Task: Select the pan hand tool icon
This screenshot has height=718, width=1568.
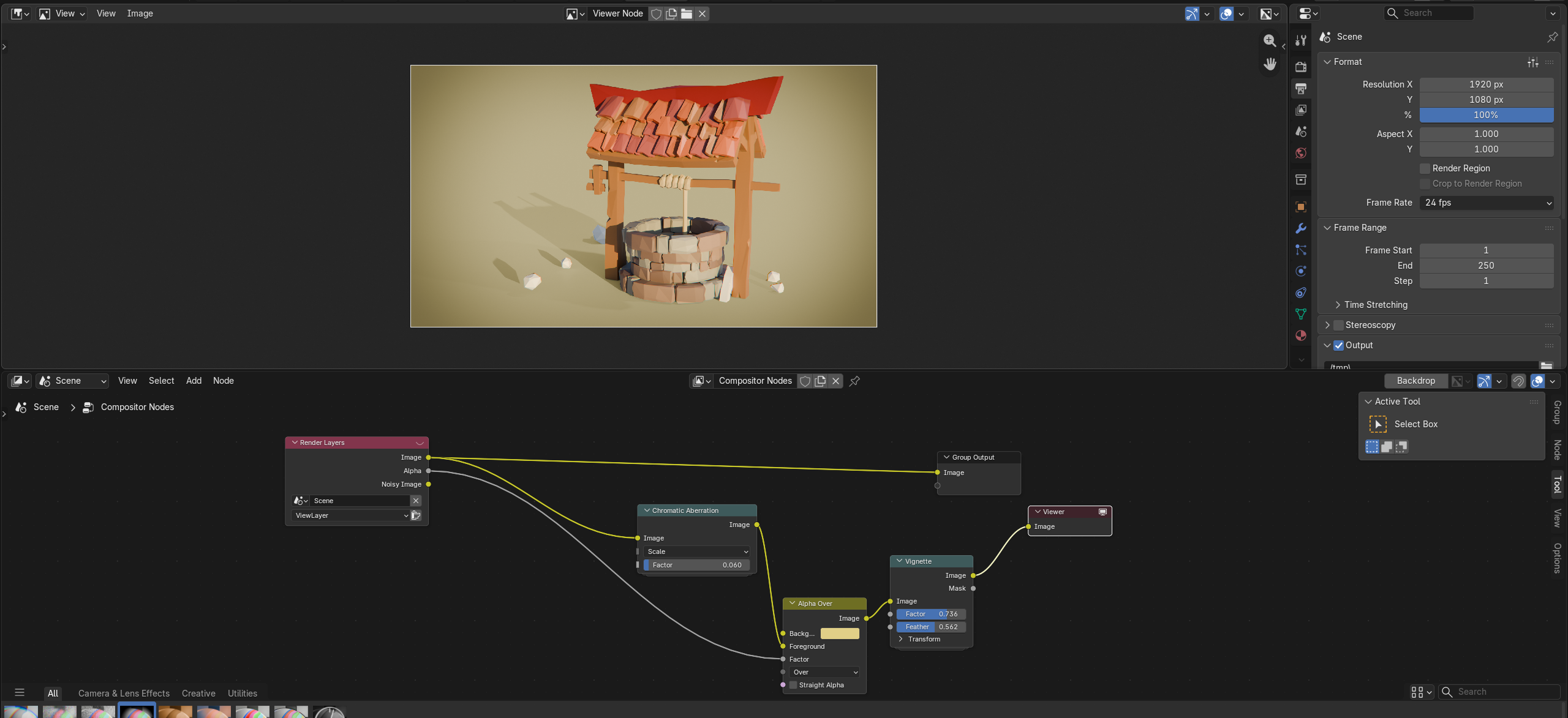Action: pyautogui.click(x=1270, y=64)
